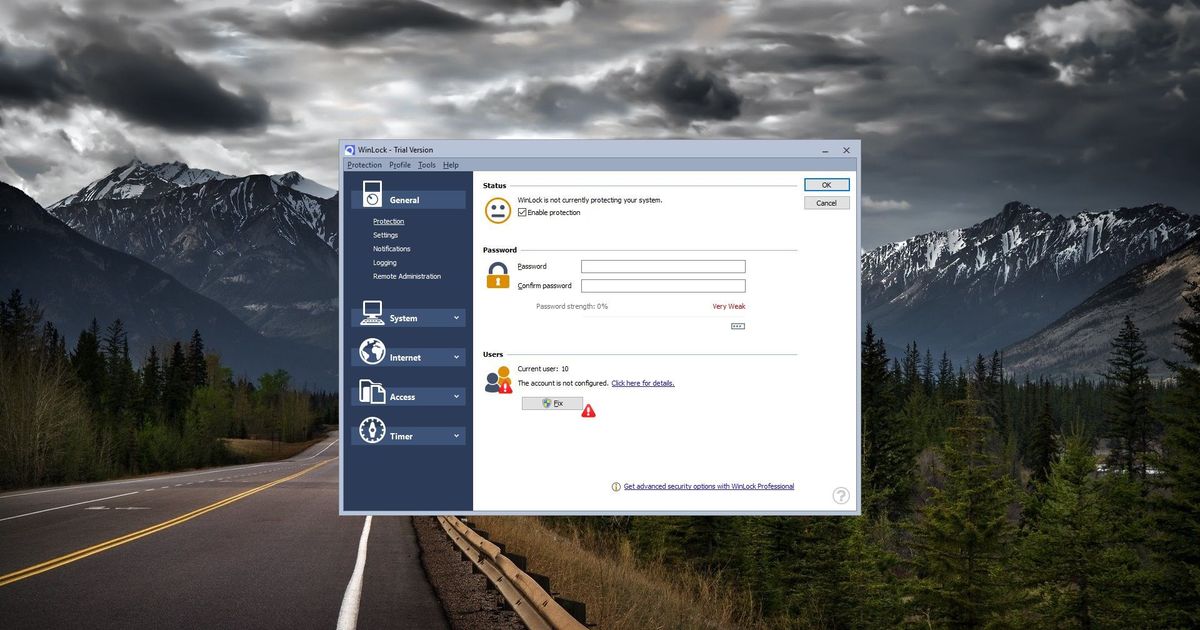1200x630 pixels.
Task: Toggle the Enable protection checkbox
Action: 522,212
